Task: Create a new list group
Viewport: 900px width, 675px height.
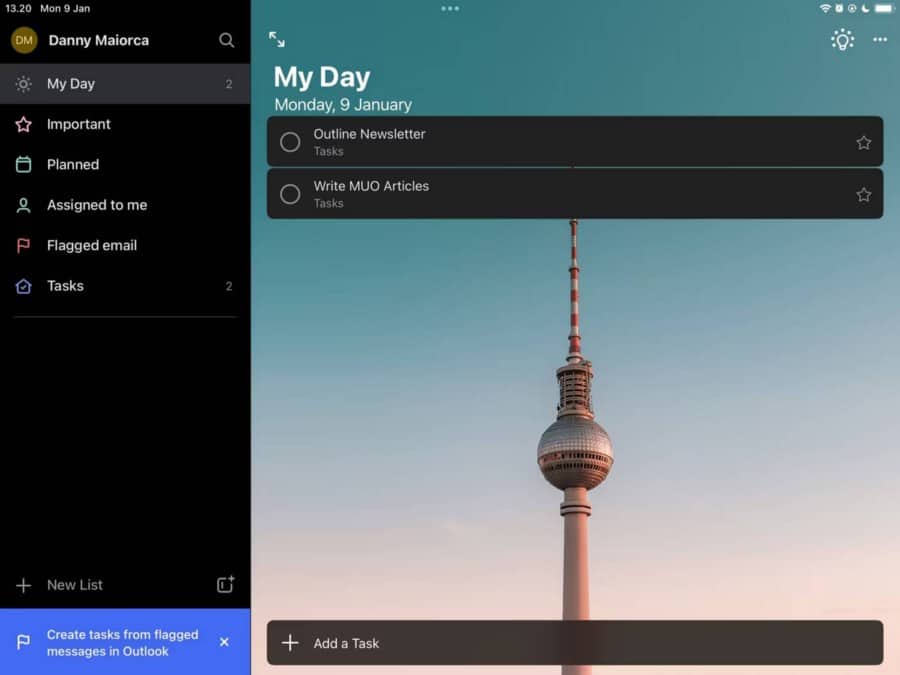Action: (x=225, y=584)
